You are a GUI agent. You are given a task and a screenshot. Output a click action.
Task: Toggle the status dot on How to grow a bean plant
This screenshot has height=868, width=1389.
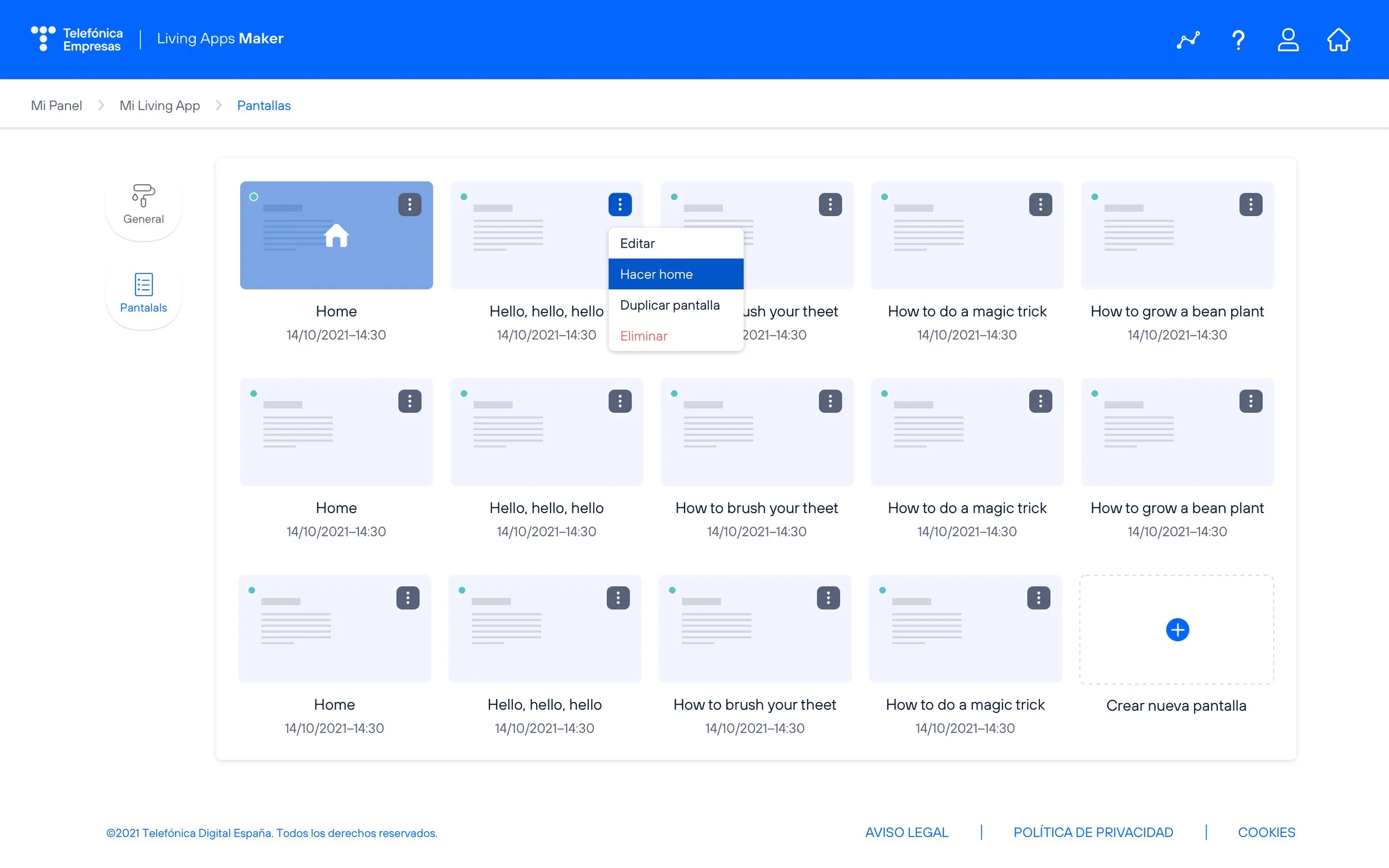pos(1095,197)
